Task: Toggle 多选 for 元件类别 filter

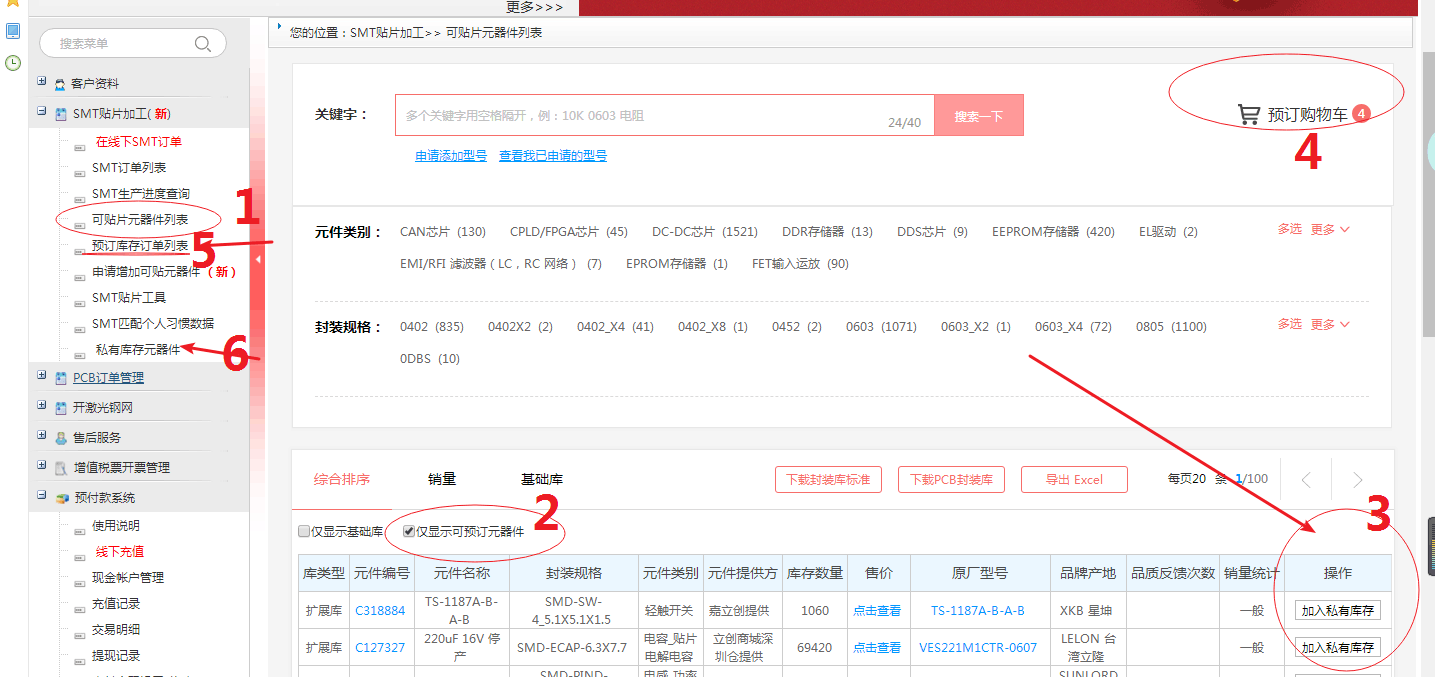Action: [1289, 229]
